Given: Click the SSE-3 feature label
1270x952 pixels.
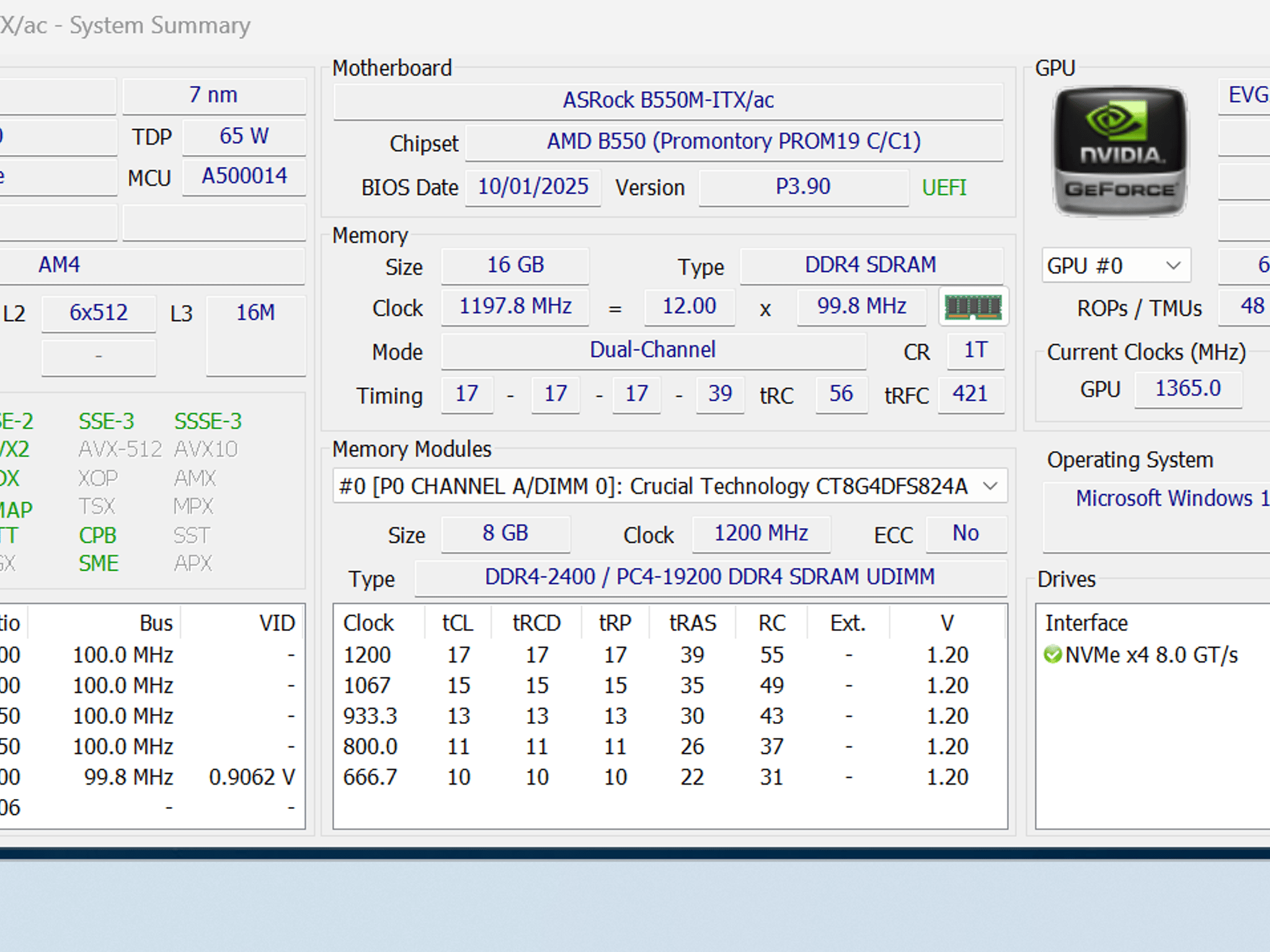Looking at the screenshot, I should (x=106, y=421).
